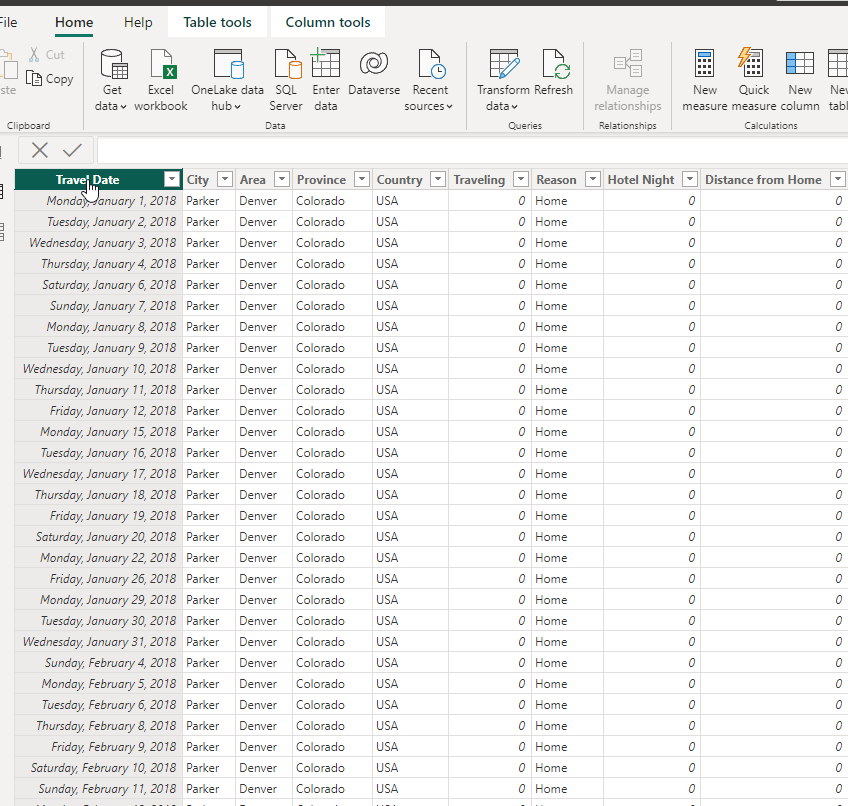Click the Refresh queries icon
The height and width of the screenshot is (806, 848).
pyautogui.click(x=554, y=66)
